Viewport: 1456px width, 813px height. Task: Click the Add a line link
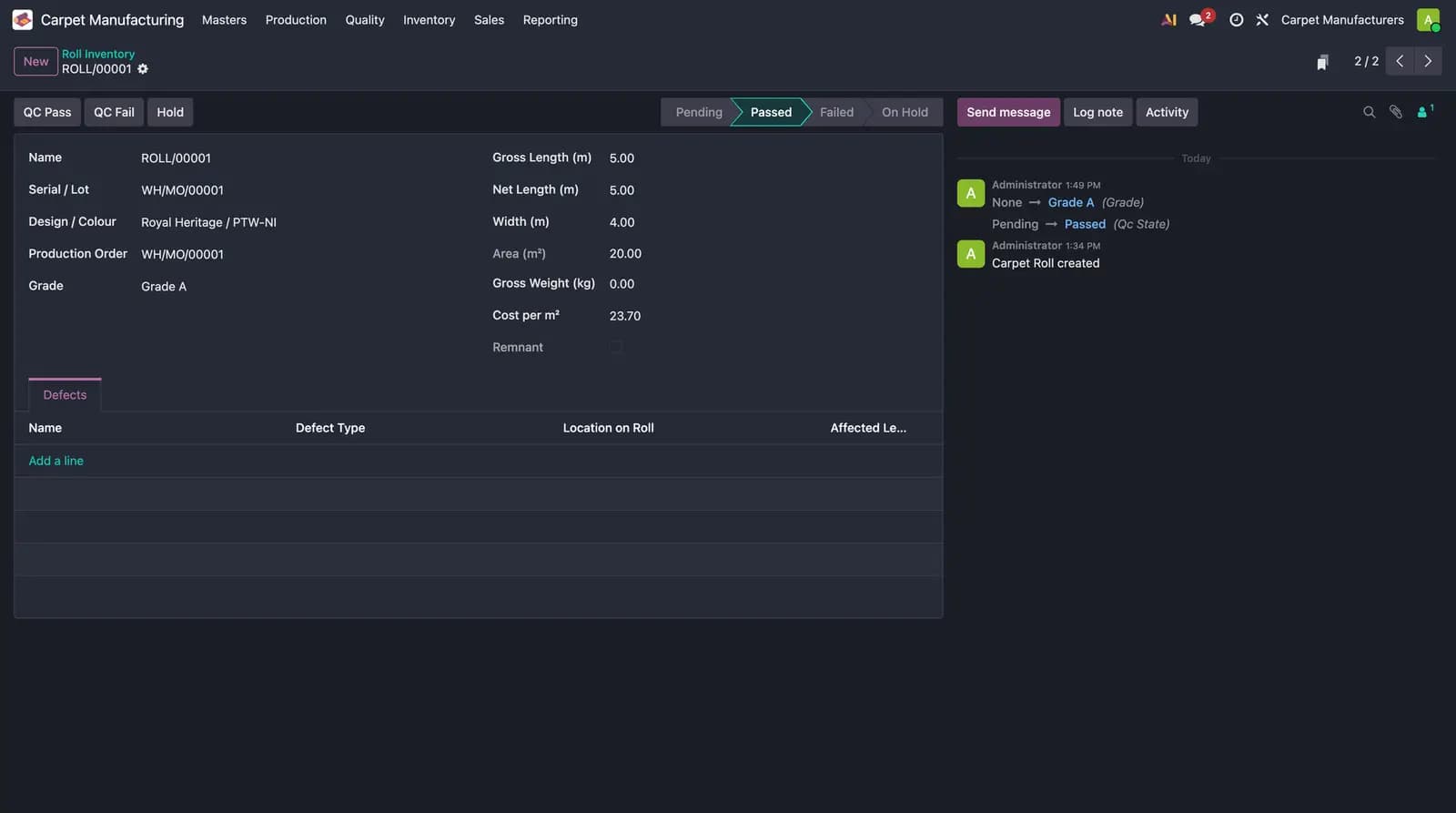coord(56,461)
